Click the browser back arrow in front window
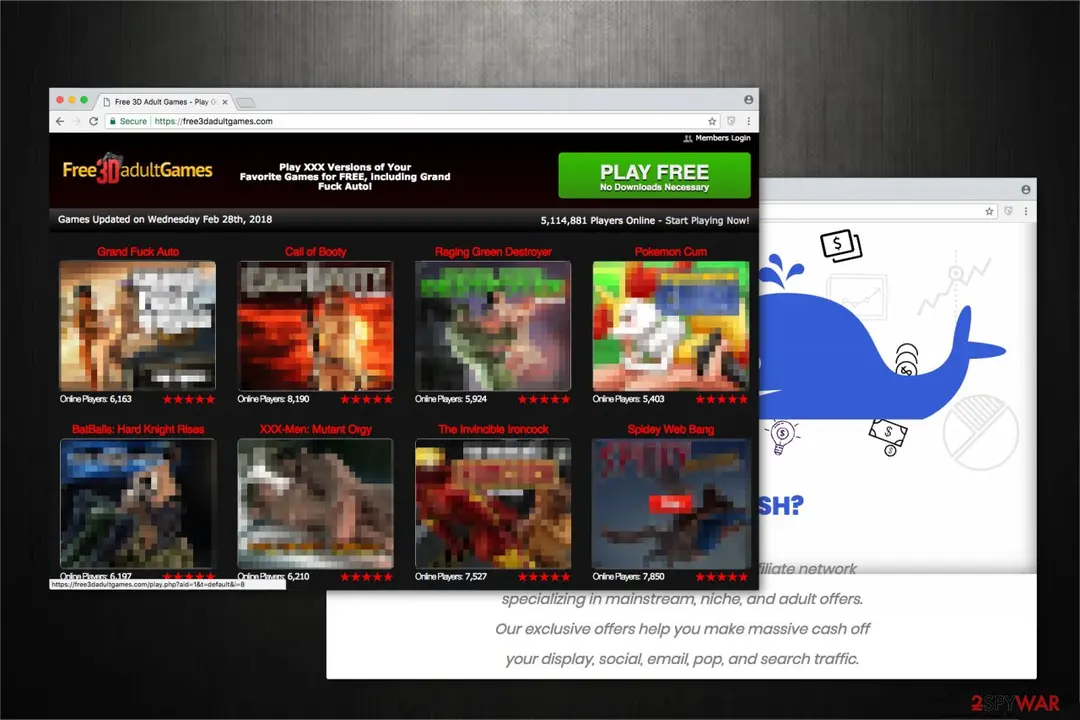The width and height of the screenshot is (1080, 720). point(60,121)
